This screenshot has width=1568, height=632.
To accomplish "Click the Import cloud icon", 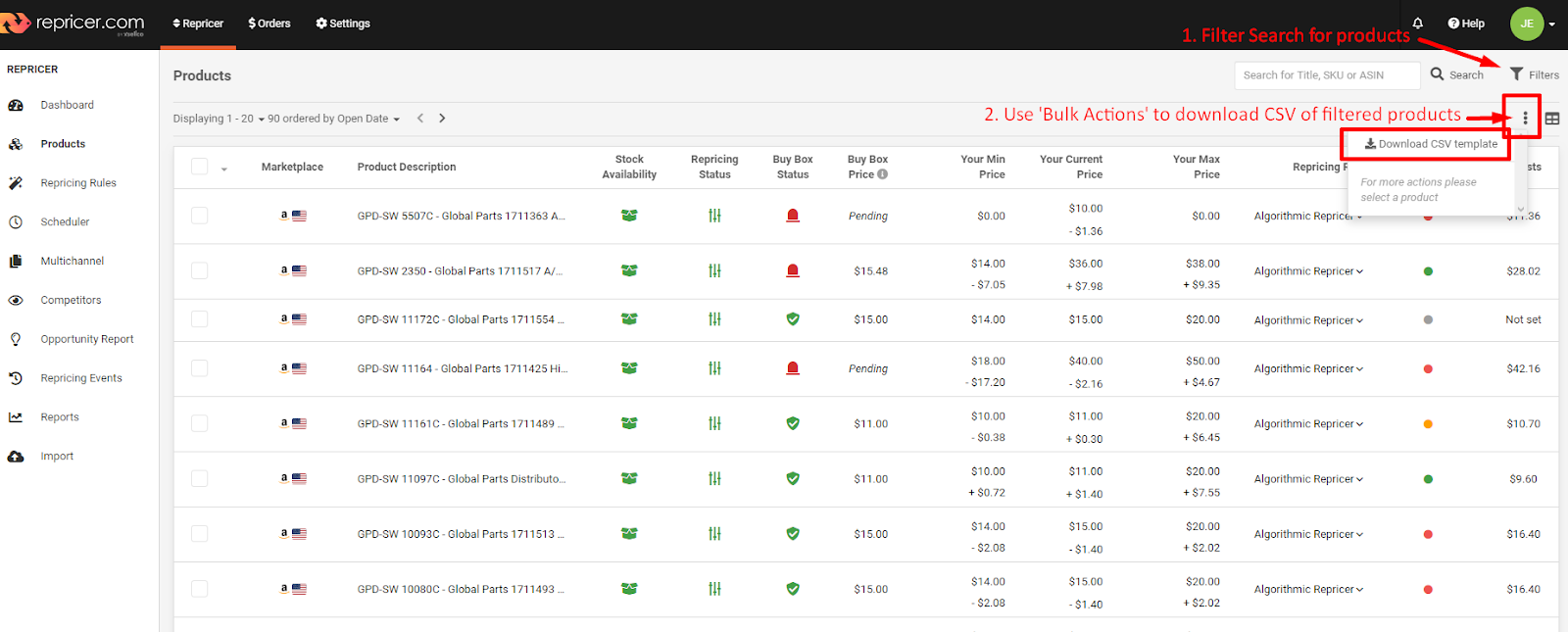I will [x=16, y=457].
